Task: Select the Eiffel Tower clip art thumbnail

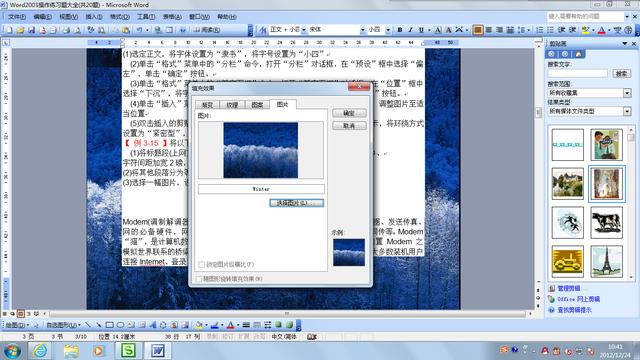Action: click(606, 261)
